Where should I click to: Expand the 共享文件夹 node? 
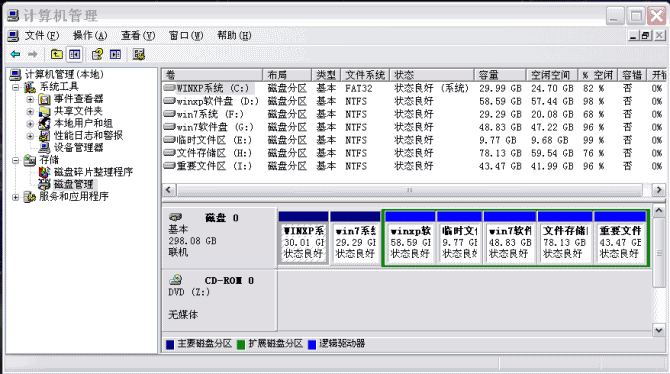coord(30,112)
